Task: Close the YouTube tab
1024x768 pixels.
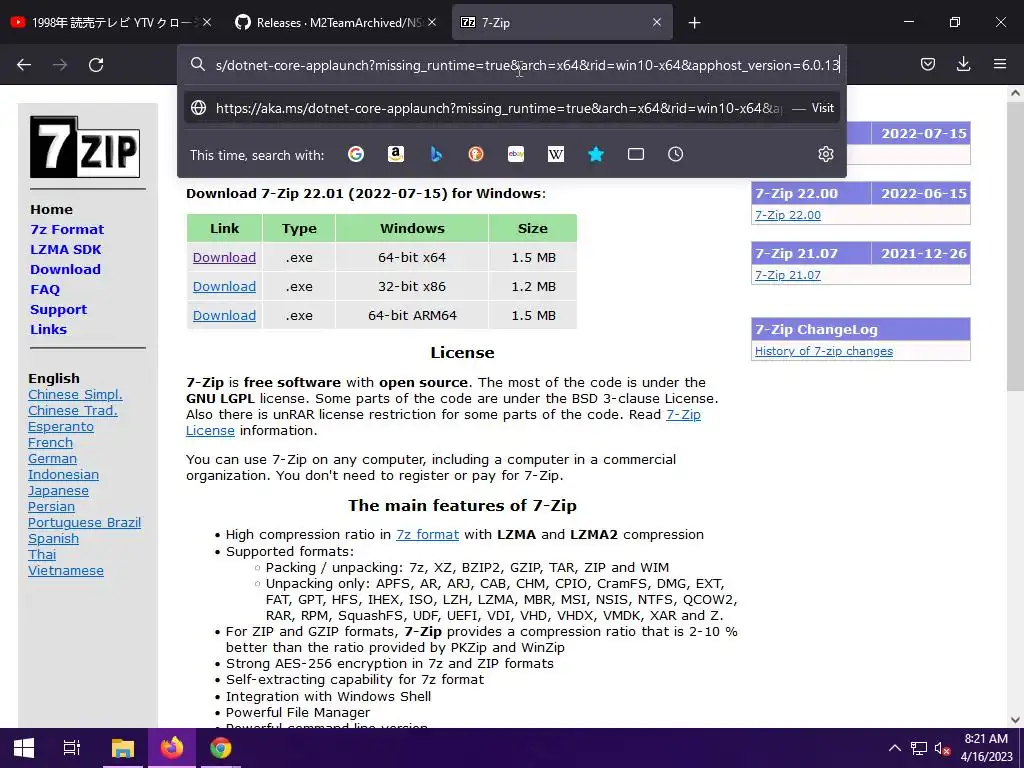Action: [x=207, y=22]
